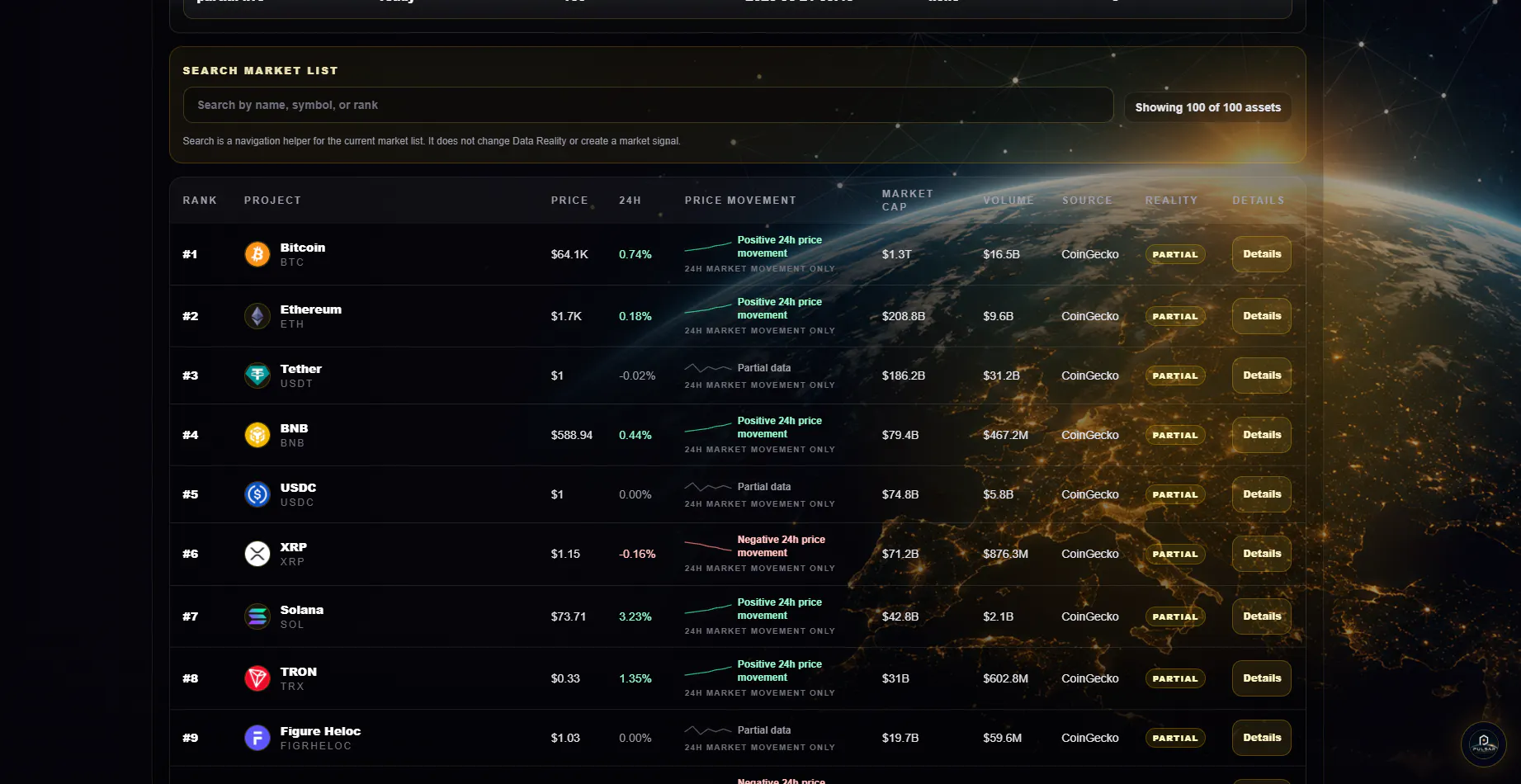The width and height of the screenshot is (1521, 784).
Task: Click the Solana PARTIAL reality badge
Action: (1175, 616)
